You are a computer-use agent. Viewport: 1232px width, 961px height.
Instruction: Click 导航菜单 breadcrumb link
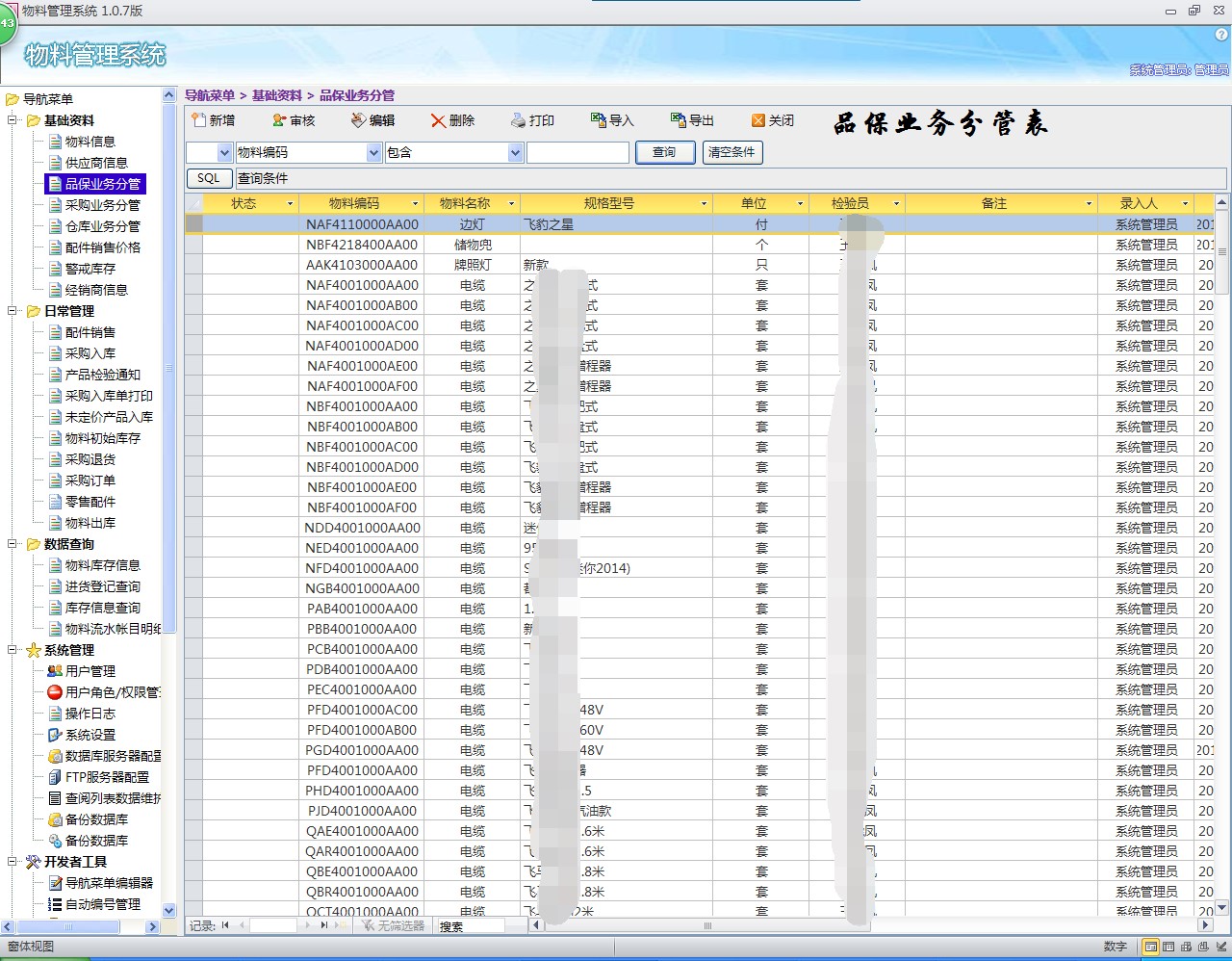pos(210,95)
